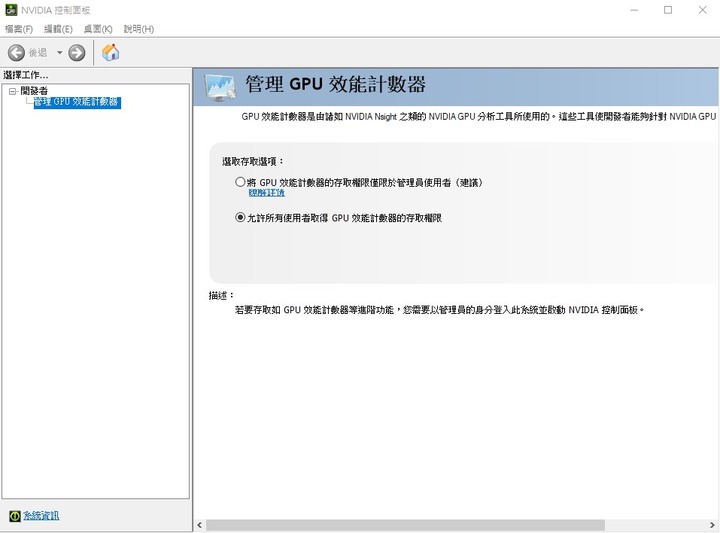Open the back history dropdown arrow
Screen dimensions: 720x533
[x=59, y=53]
